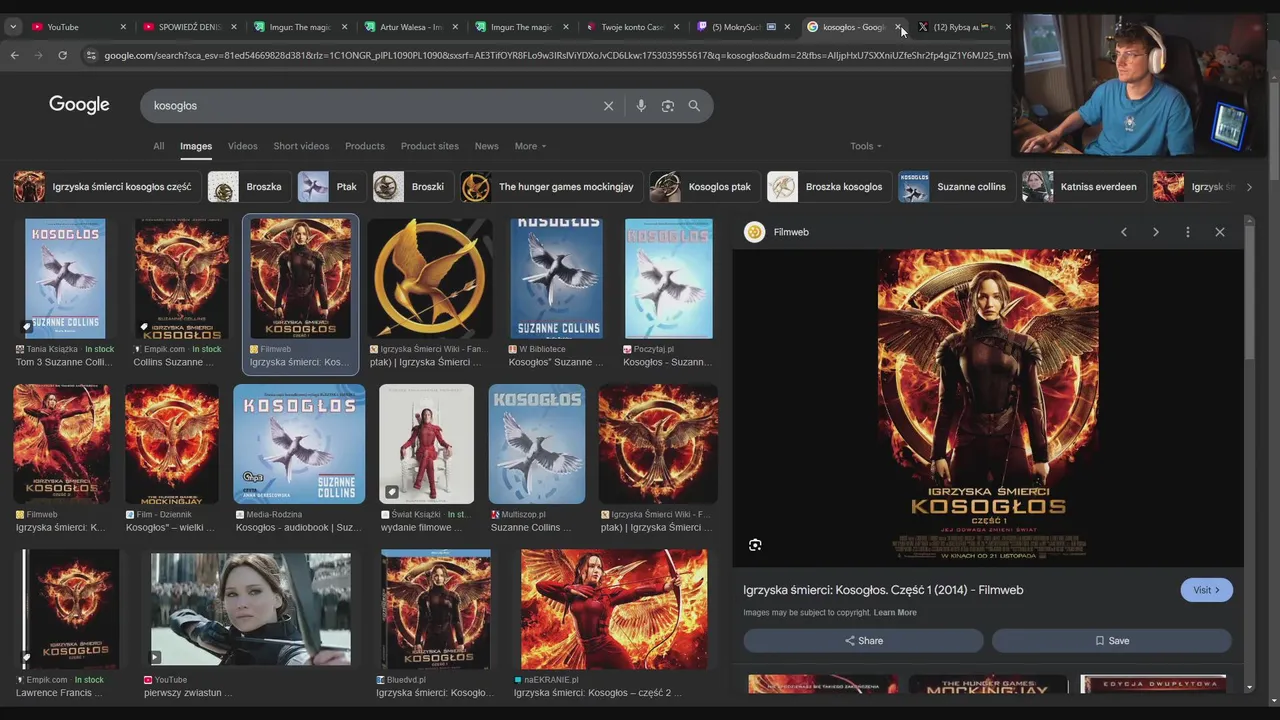Switch to the News tab
This screenshot has width=1280, height=720.
[x=486, y=146]
